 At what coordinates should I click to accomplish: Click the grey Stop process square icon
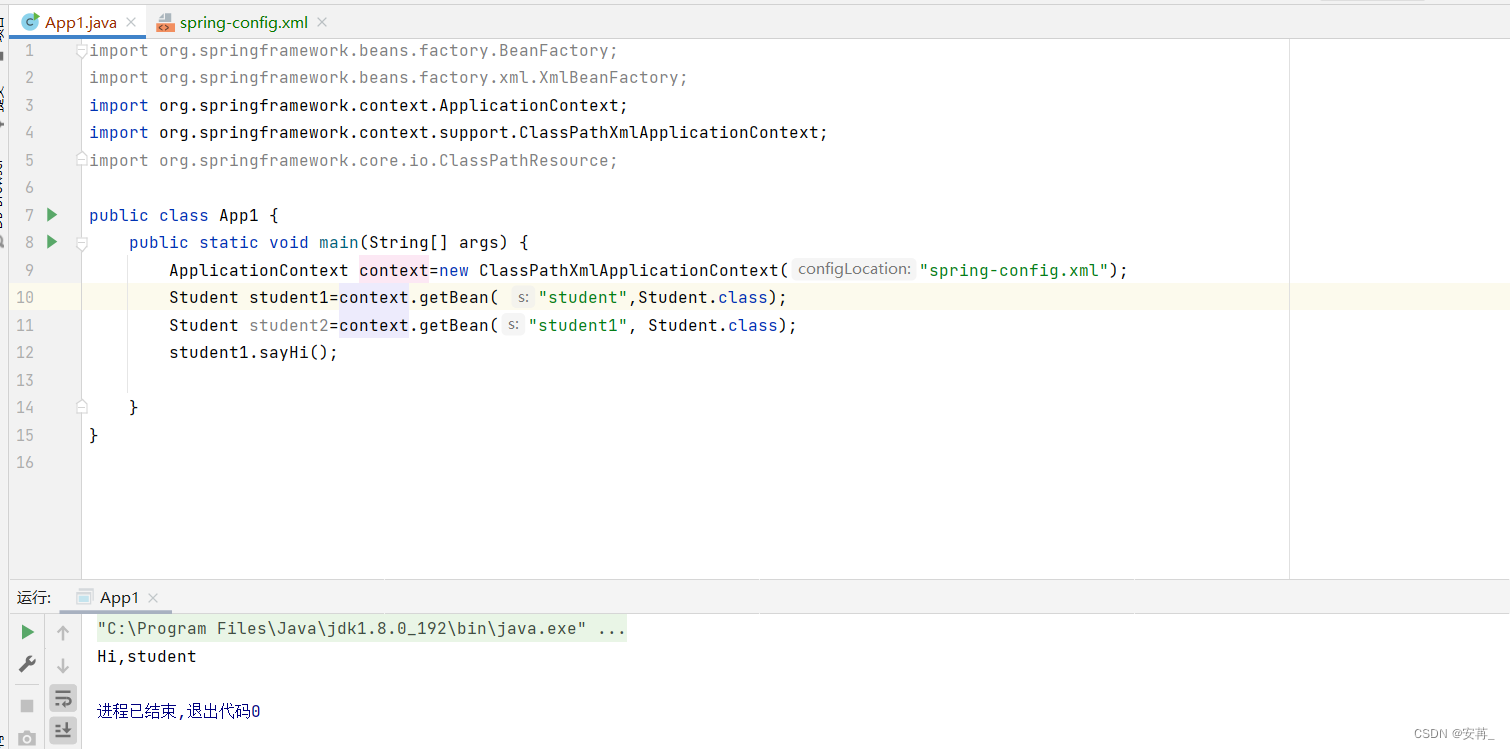(x=27, y=706)
